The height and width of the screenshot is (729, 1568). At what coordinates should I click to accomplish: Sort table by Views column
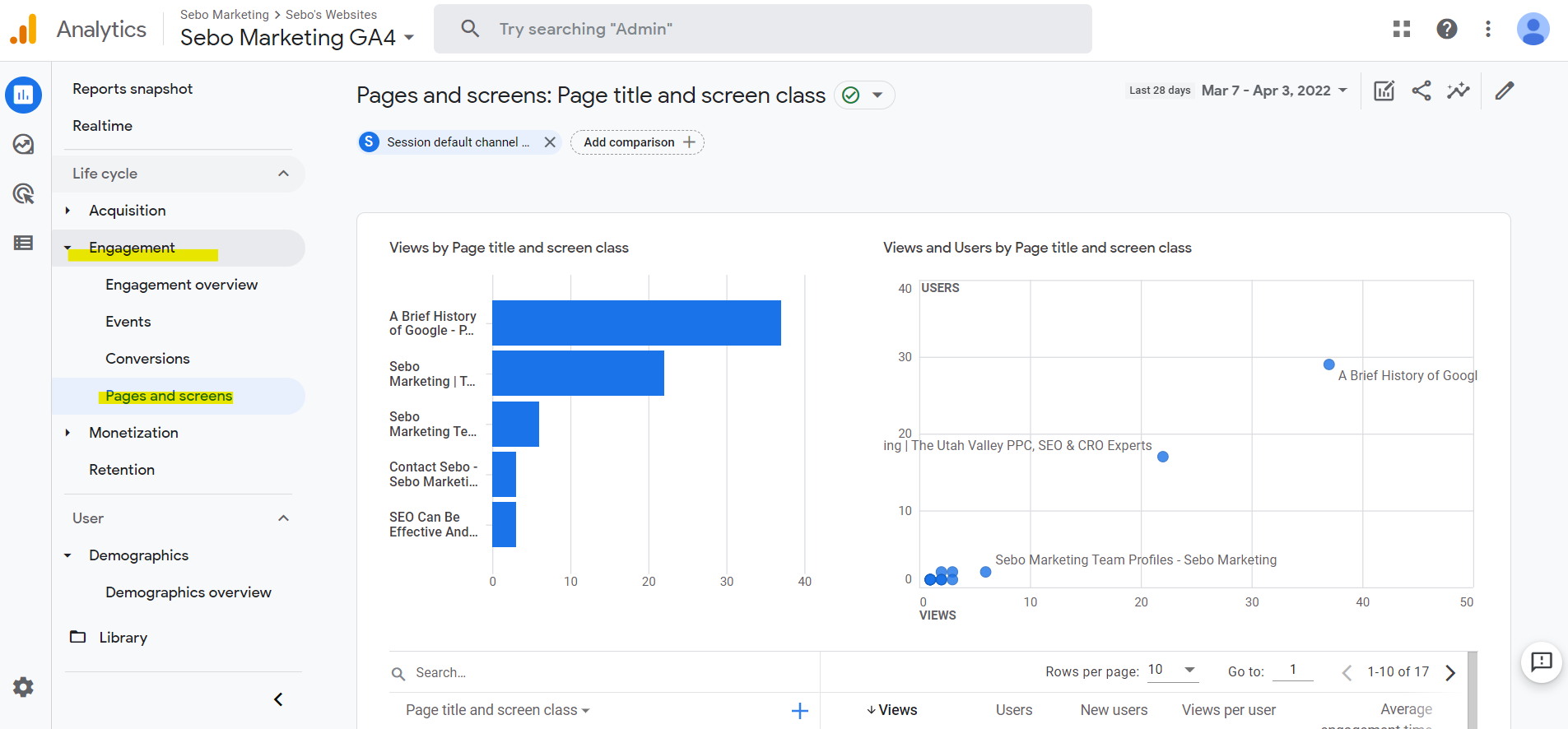coord(892,710)
